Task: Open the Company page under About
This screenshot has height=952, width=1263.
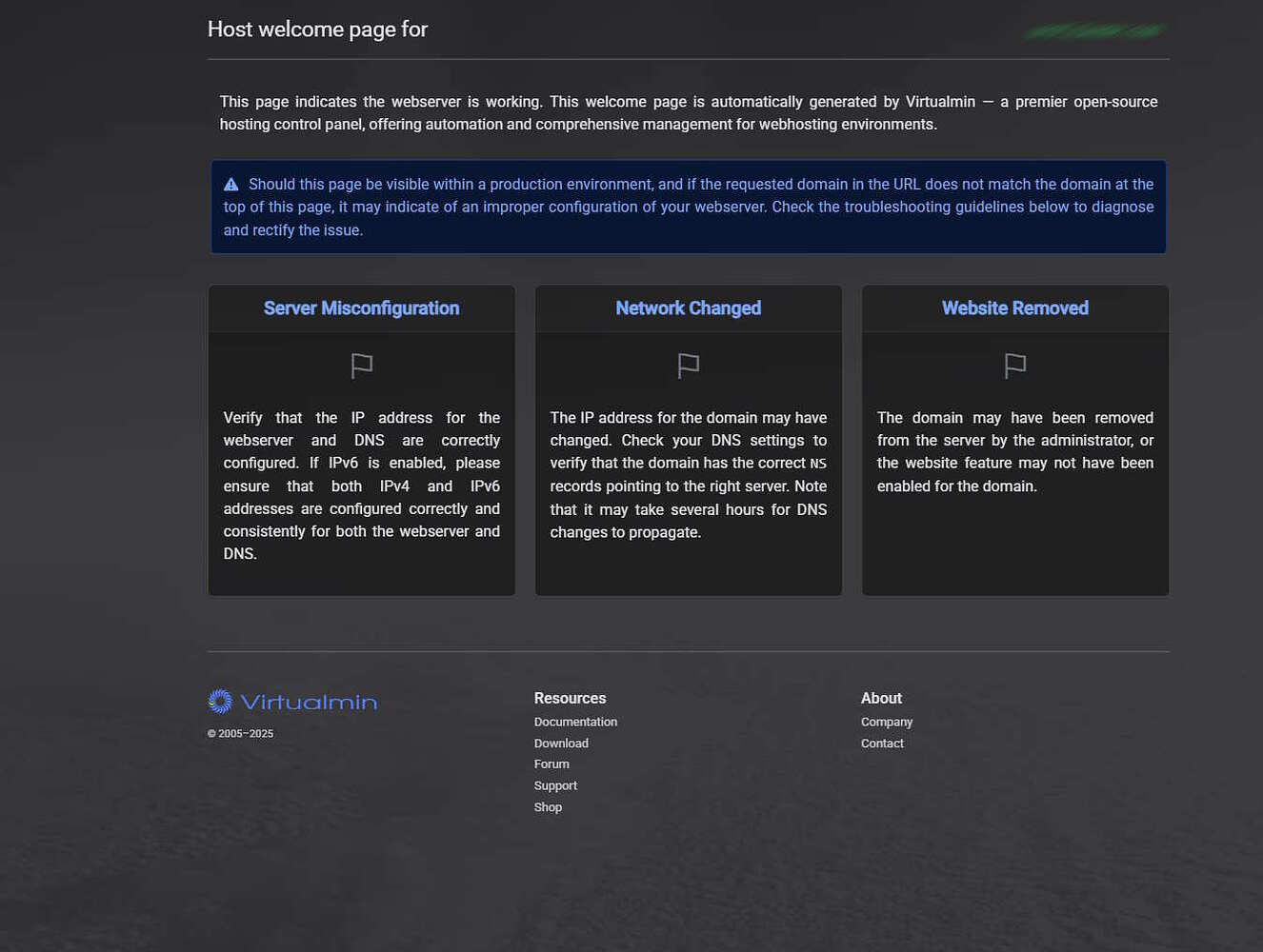Action: click(887, 722)
